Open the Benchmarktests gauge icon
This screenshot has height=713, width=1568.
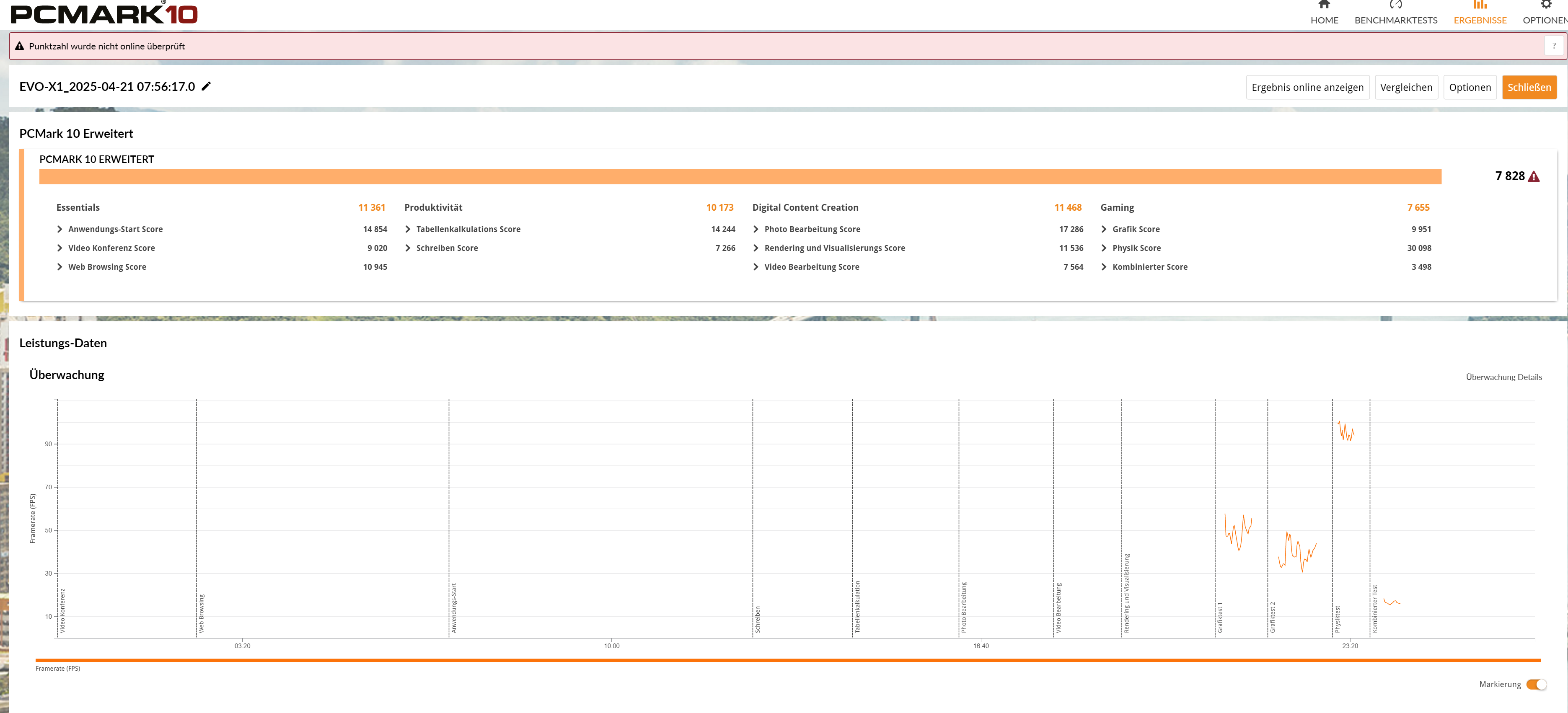1395,4
